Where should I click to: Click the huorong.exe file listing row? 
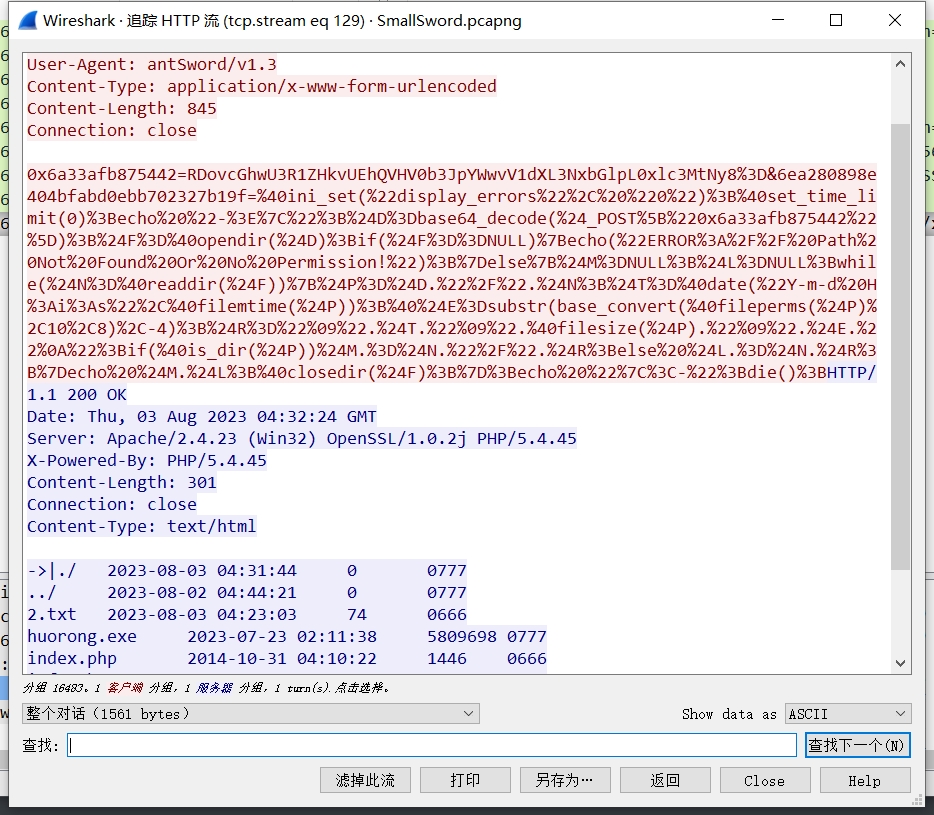pos(287,636)
